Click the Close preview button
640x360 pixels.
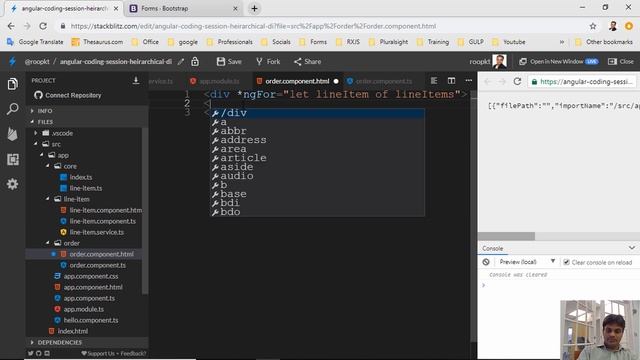coord(621,62)
